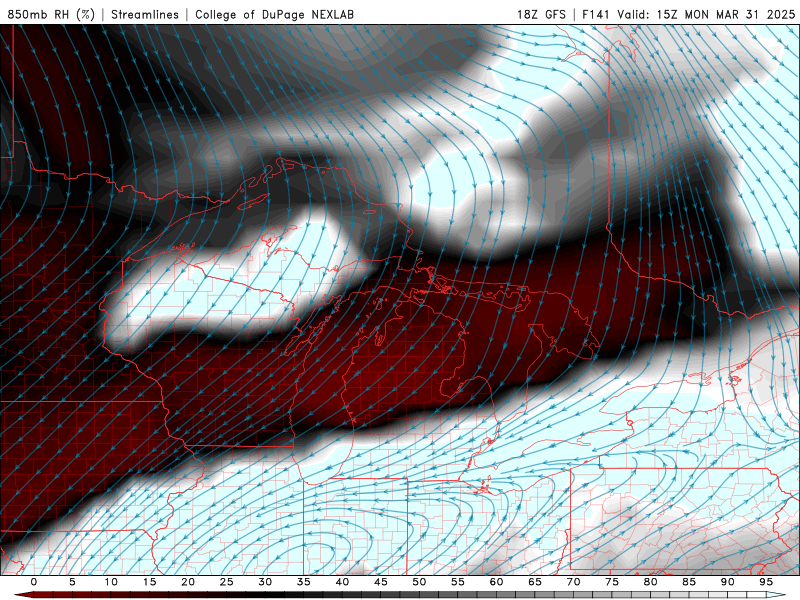Click the 'F141' forecast hour label
The width and height of the screenshot is (800, 600).
[x=596, y=14]
